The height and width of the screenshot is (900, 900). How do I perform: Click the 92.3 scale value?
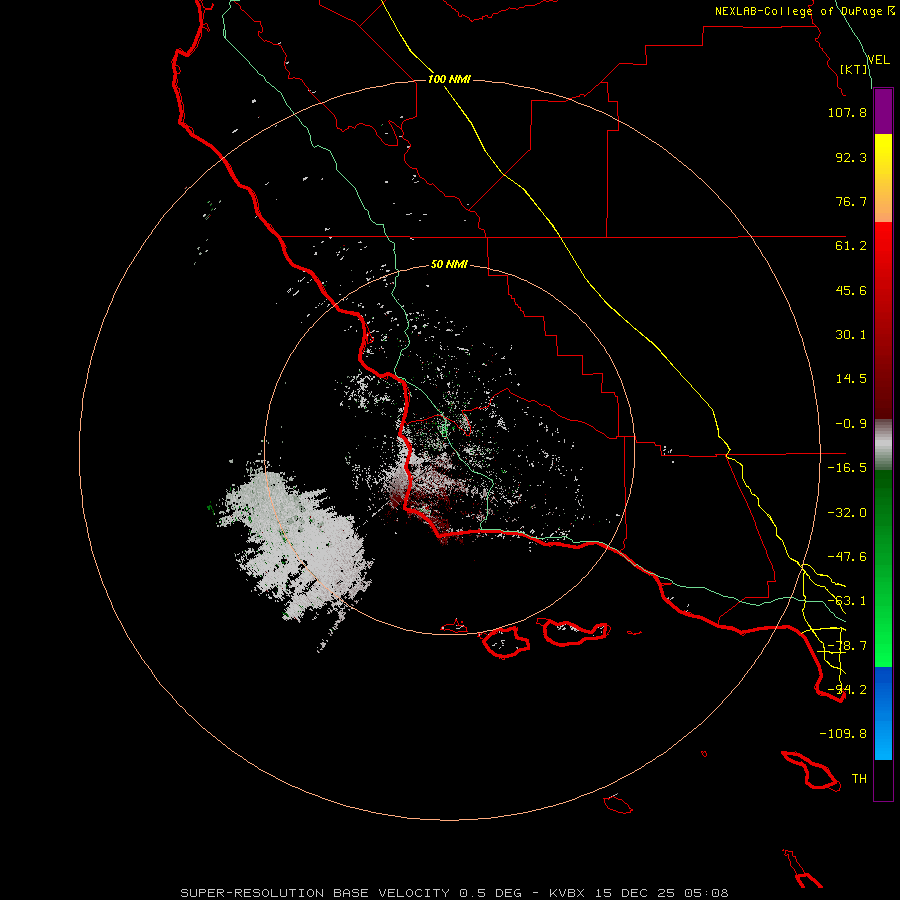pos(851,157)
